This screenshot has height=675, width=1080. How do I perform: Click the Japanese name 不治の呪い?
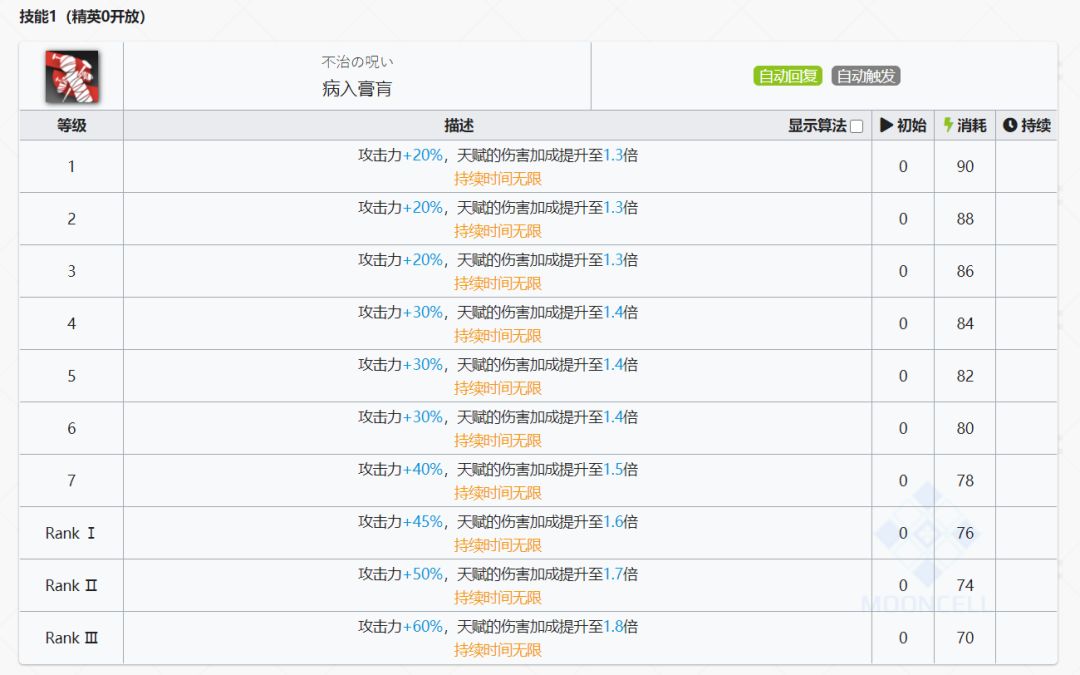click(357, 62)
